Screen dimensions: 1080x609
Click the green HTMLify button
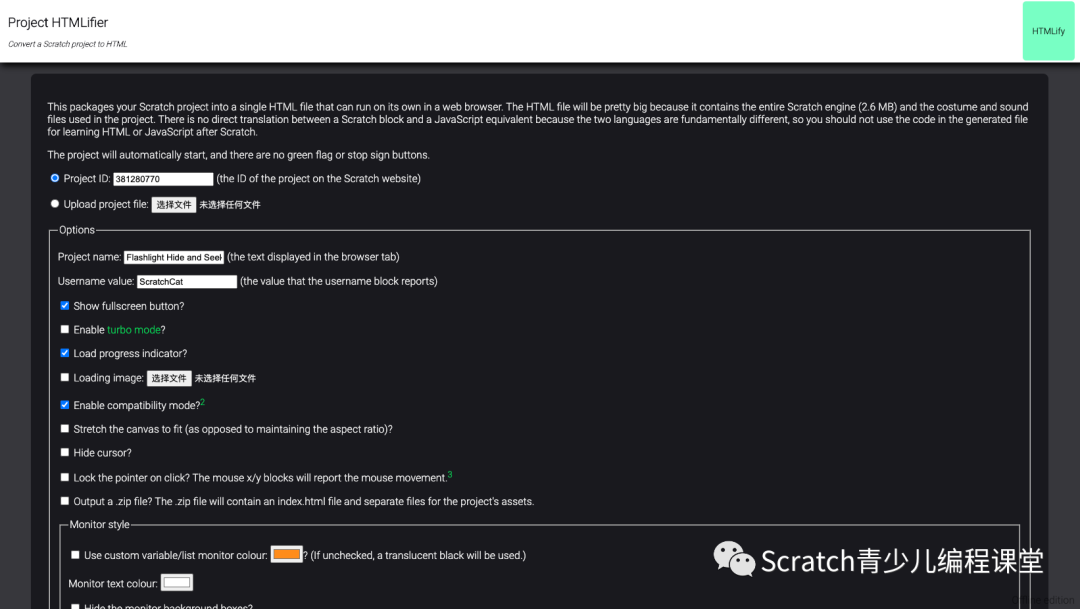[1048, 30]
